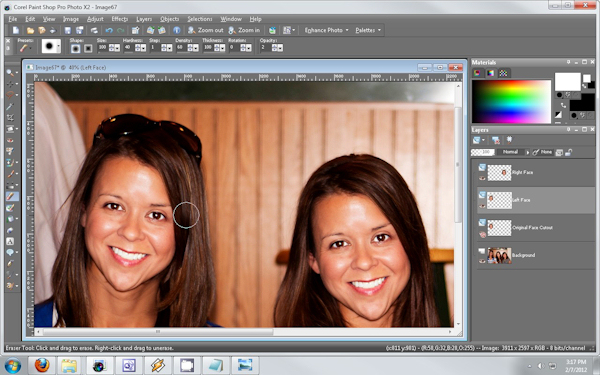This screenshot has height=375, width=600.
Task: Open Firefox from the taskbar
Action: pos(42,365)
